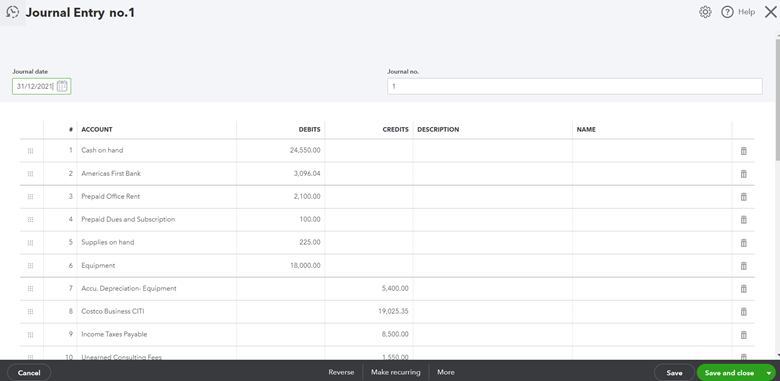Select the Cash on hand account cell
780x381 pixels.
point(157,150)
